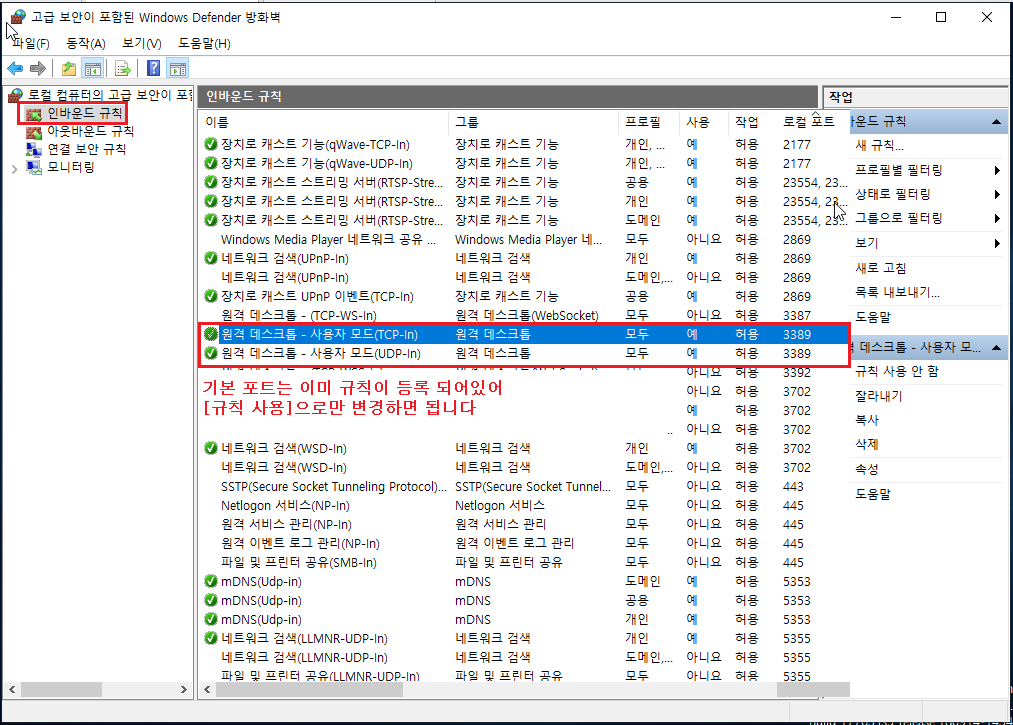Select the 원격 서비스 관리(NP-In) rule

point(523,524)
